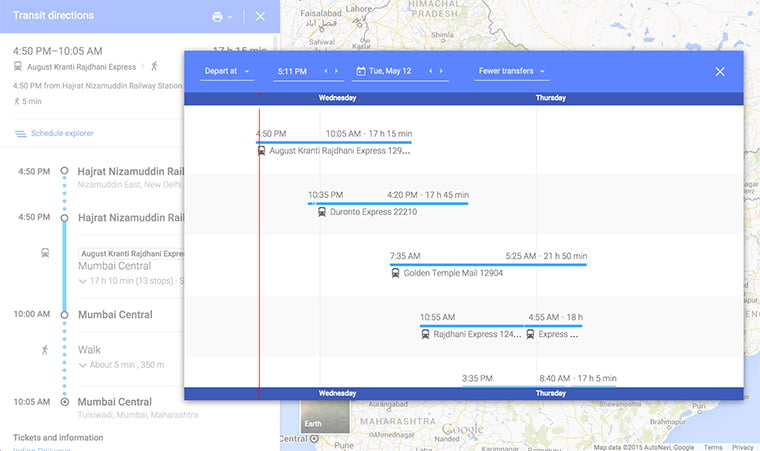
Task: Open the calendar date picker icon
Action: 361,71
